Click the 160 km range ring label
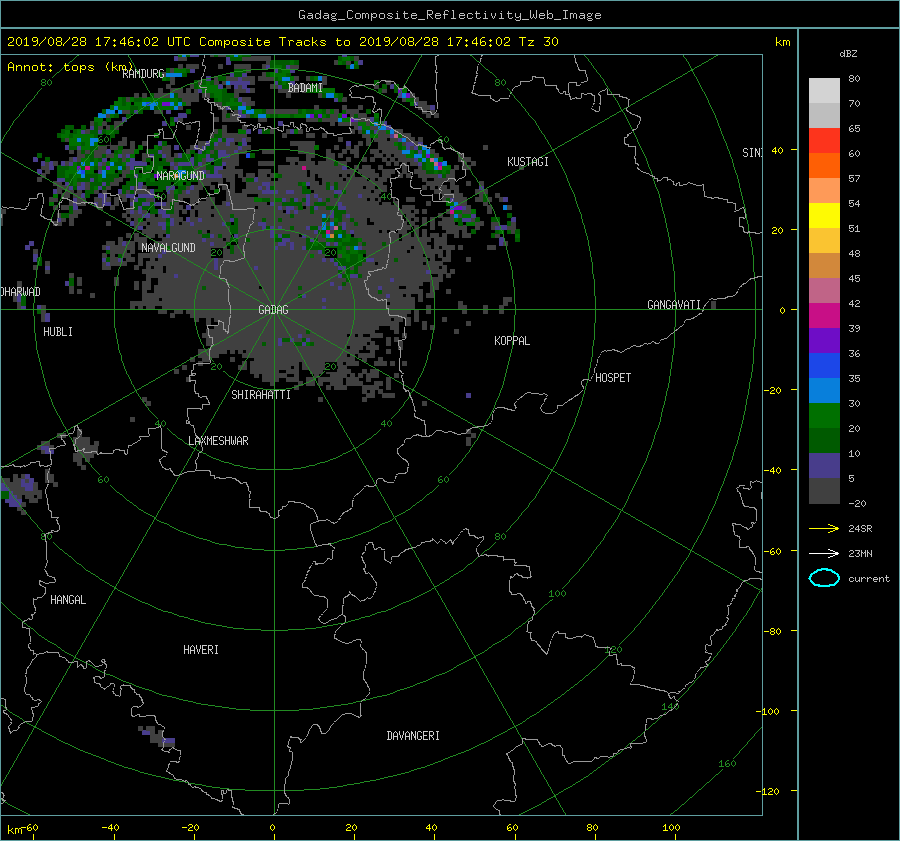The height and width of the screenshot is (841, 900). tap(727, 764)
